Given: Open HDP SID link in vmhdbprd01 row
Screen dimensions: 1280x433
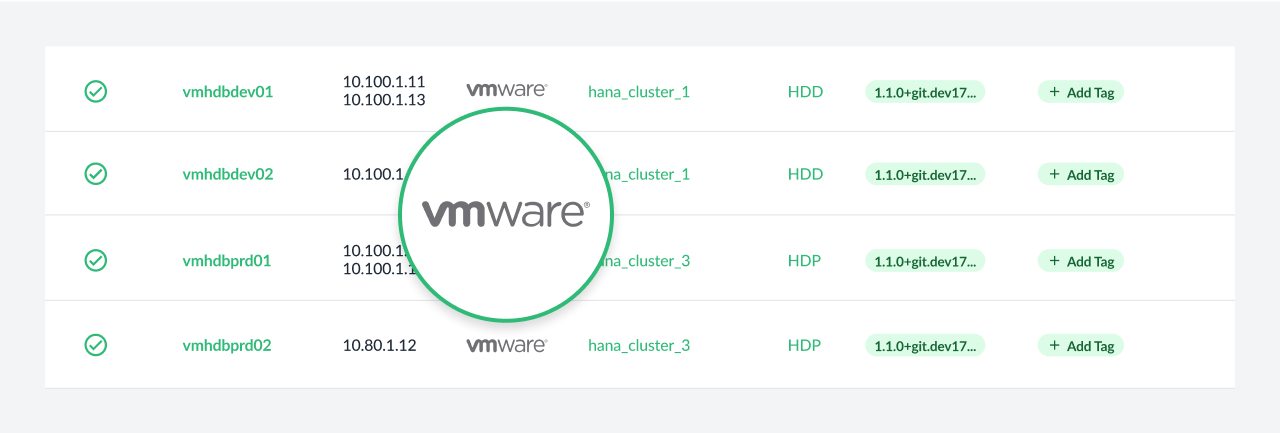Looking at the screenshot, I should (804, 261).
